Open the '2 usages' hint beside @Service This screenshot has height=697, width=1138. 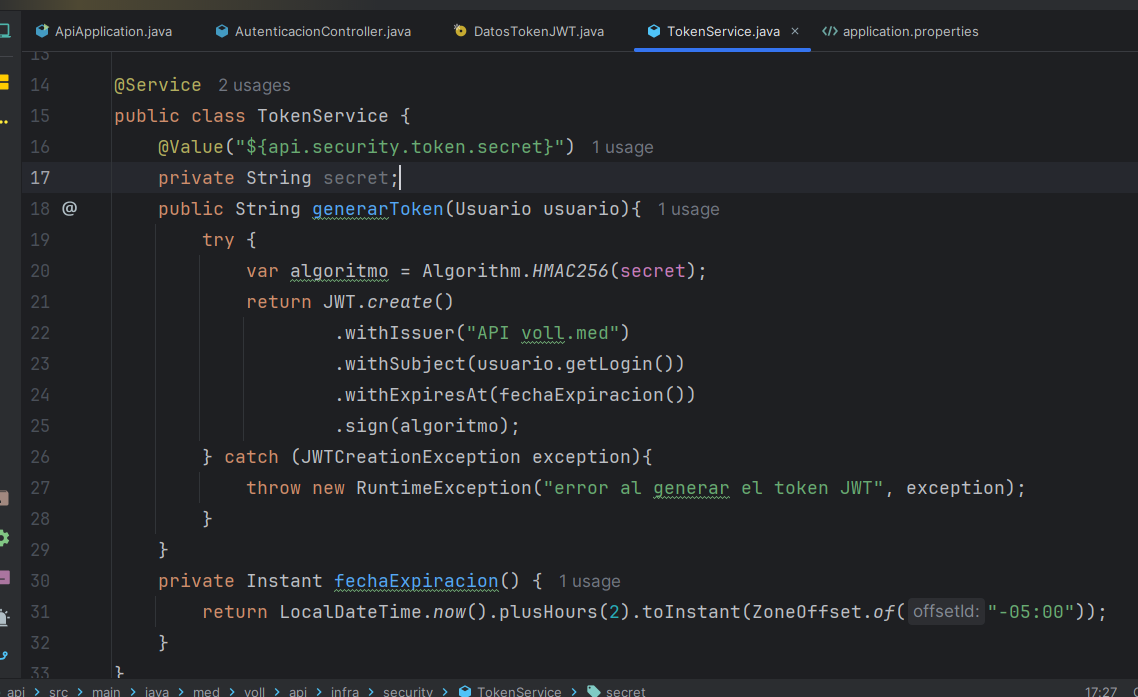click(x=254, y=86)
